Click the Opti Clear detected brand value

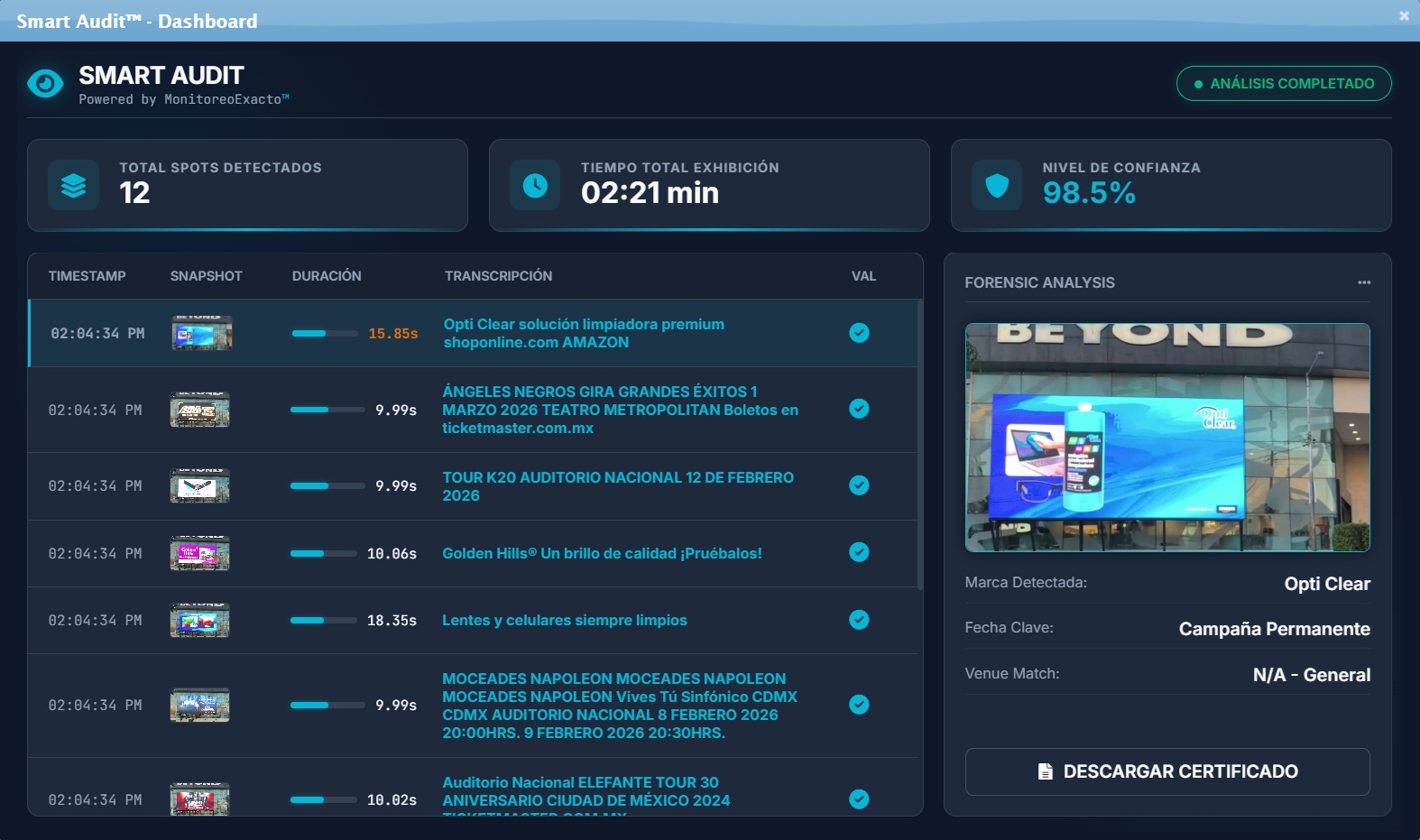[x=1327, y=584]
